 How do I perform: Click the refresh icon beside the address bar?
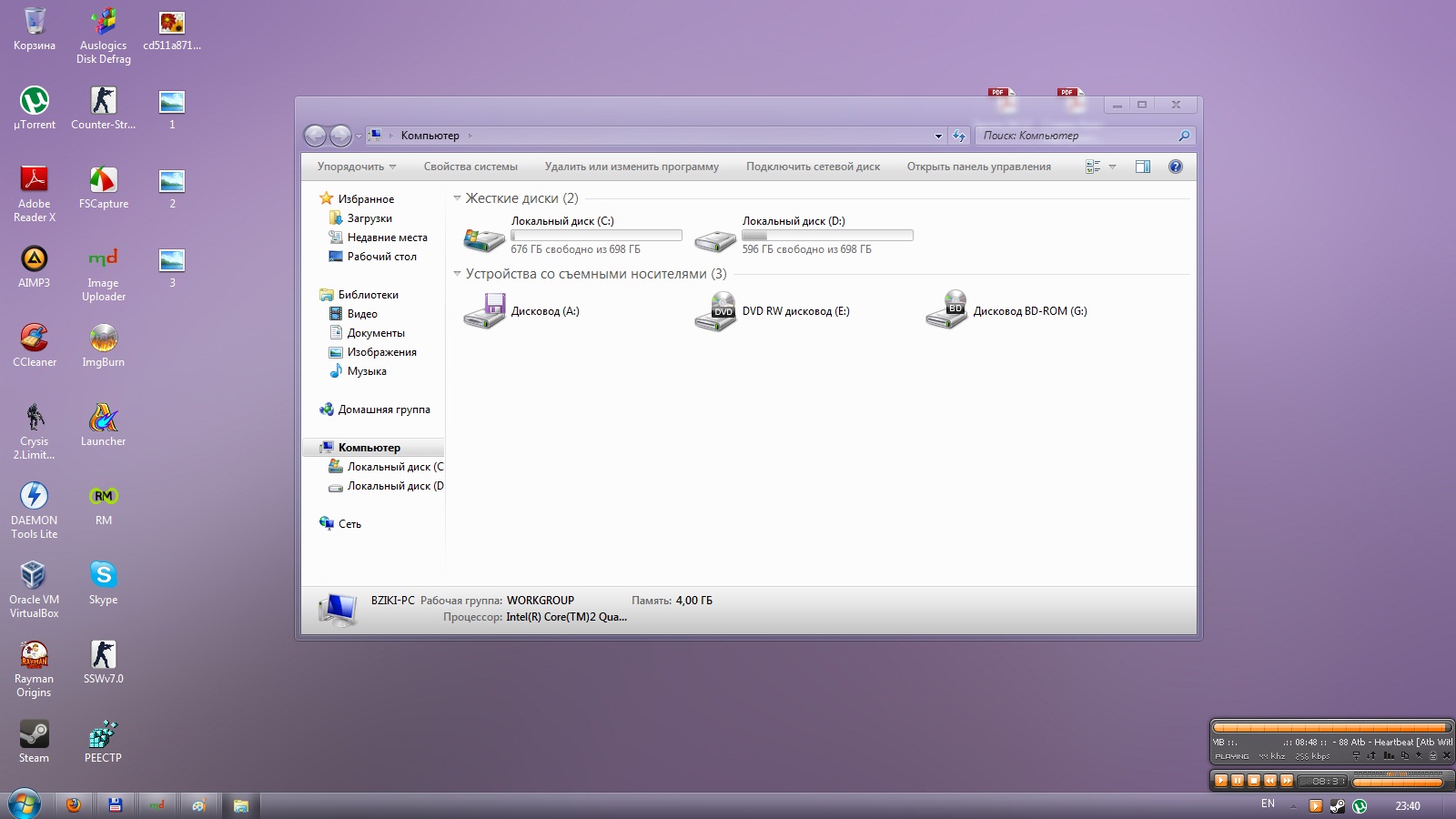pyautogui.click(x=958, y=136)
